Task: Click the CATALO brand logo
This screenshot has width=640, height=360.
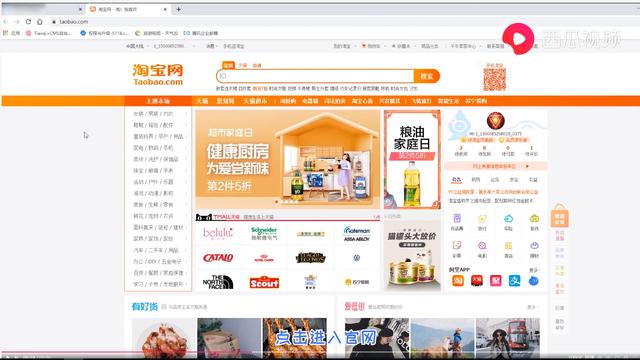Action: click(218, 258)
